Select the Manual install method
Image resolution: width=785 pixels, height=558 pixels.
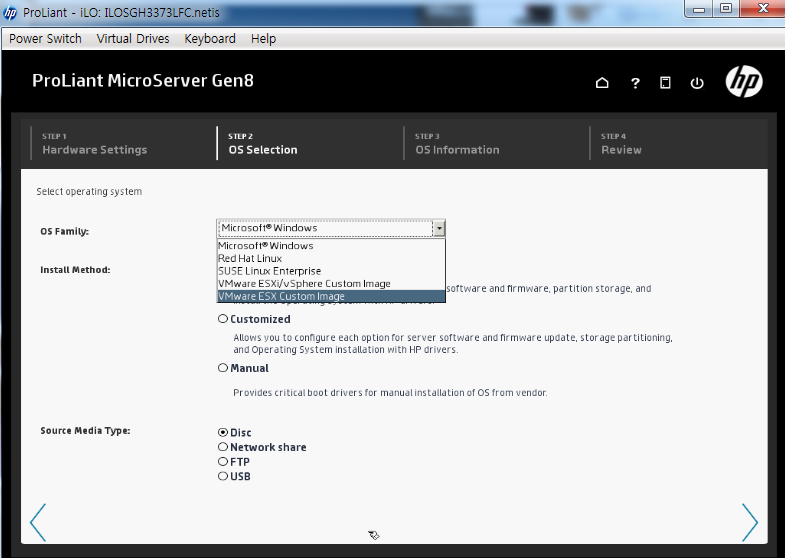[223, 368]
